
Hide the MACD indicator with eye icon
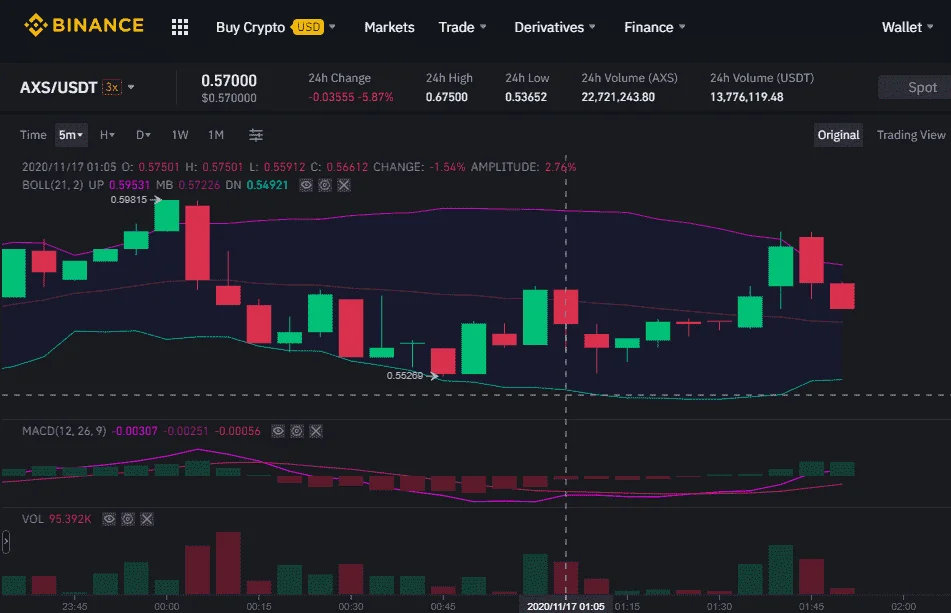tap(278, 431)
